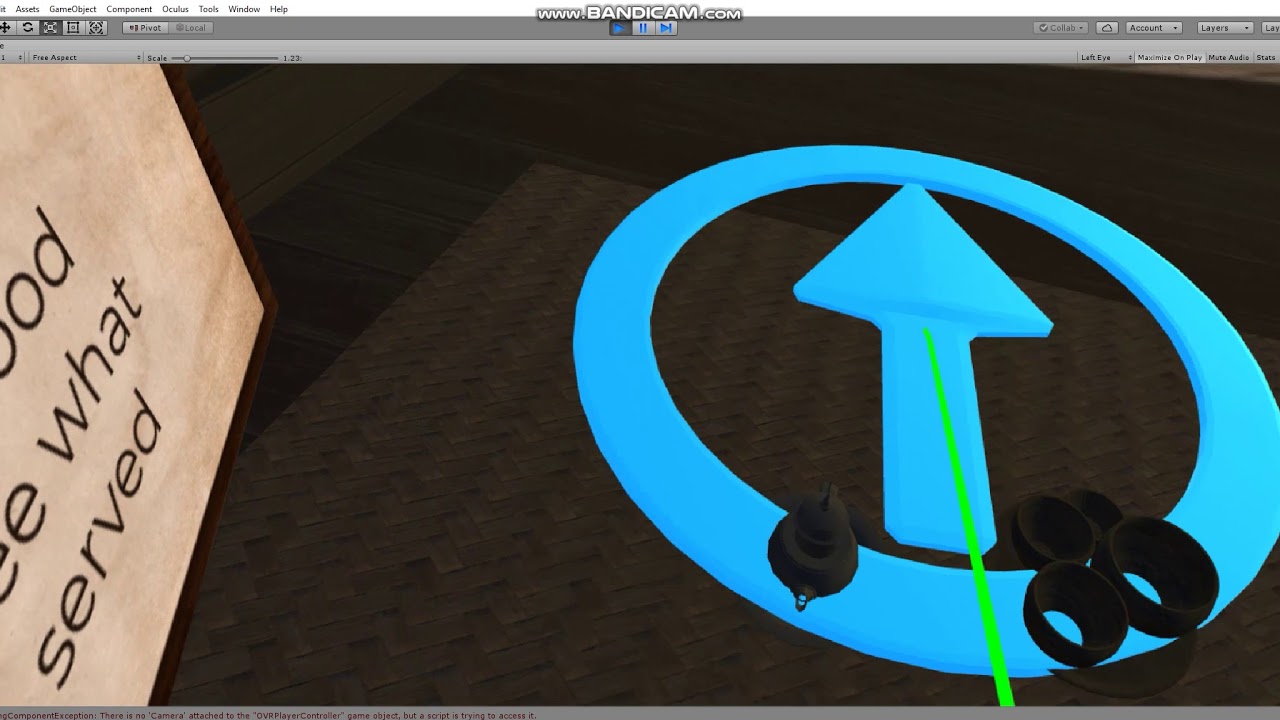The height and width of the screenshot is (720, 1280).
Task: Open the GameObject menu
Action: coord(73,9)
